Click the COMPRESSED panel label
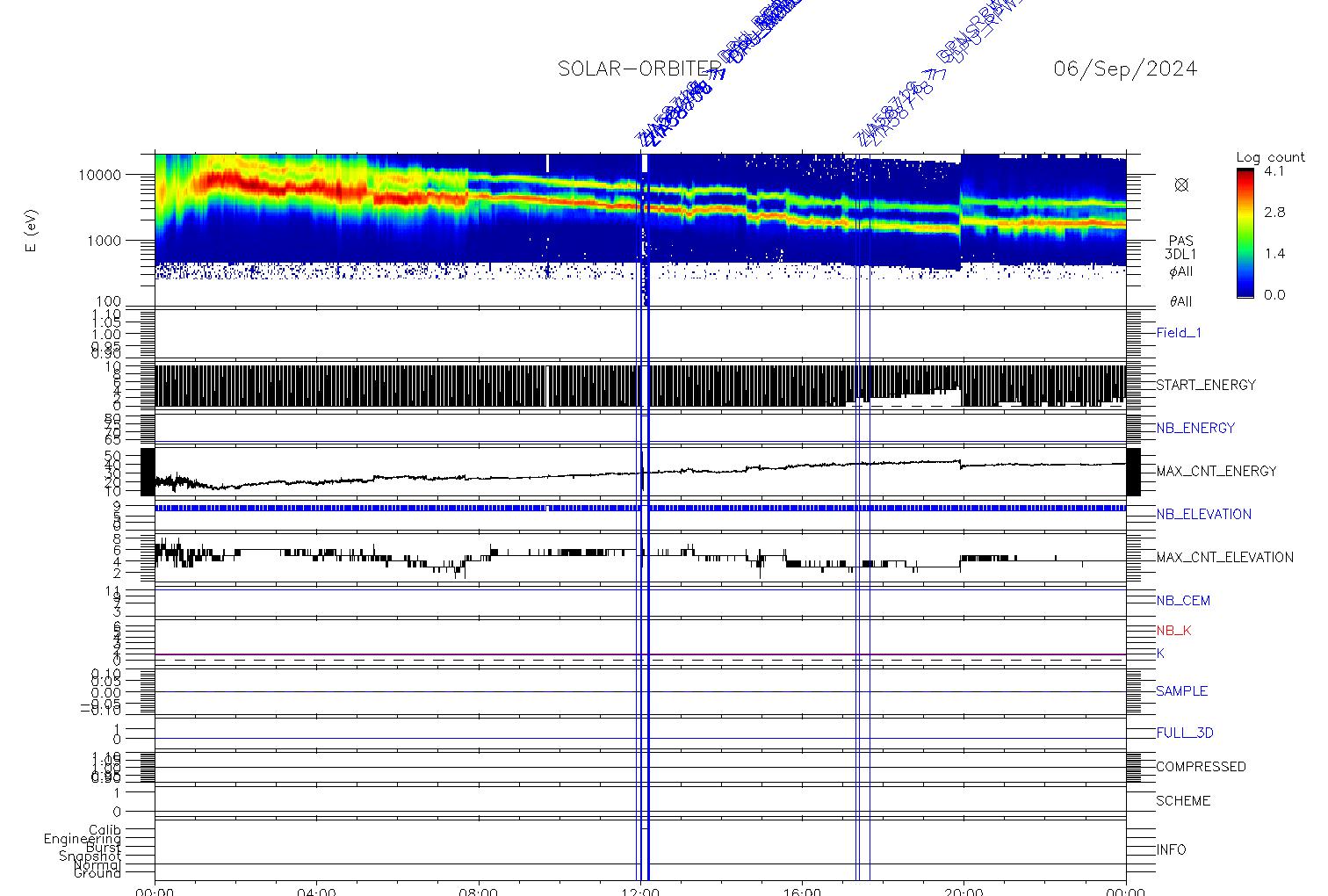This screenshot has height=896, width=1328. [x=1201, y=767]
